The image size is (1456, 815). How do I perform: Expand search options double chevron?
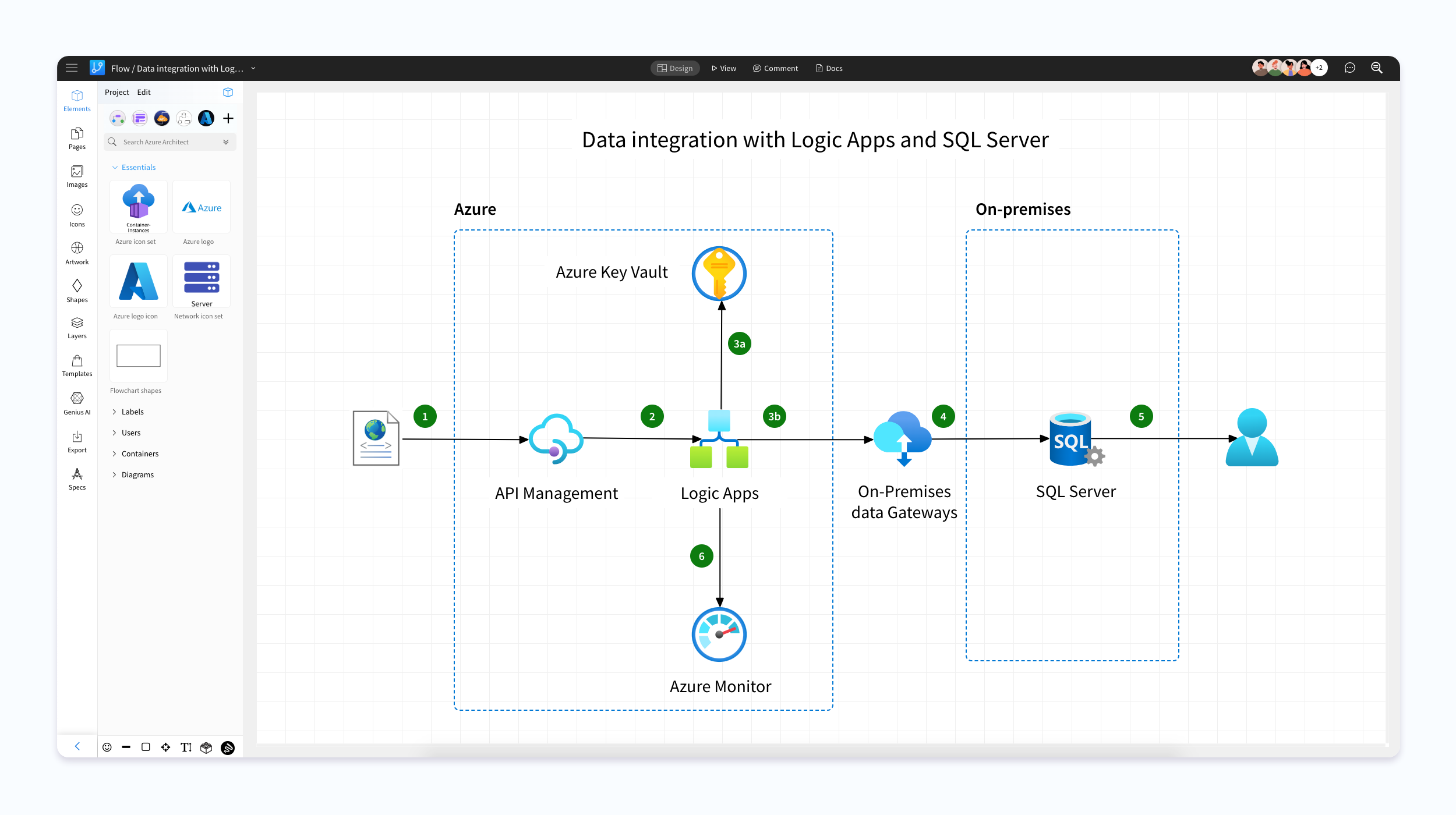(x=226, y=142)
